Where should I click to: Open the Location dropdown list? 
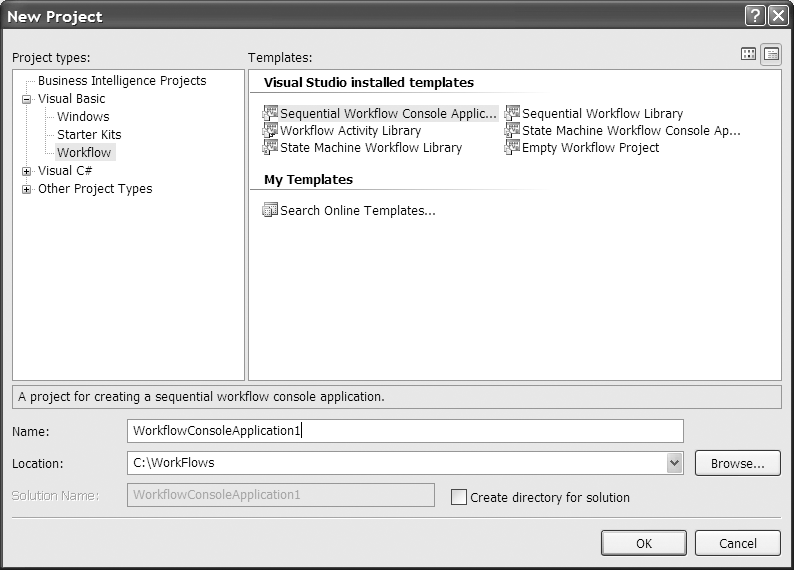point(674,463)
